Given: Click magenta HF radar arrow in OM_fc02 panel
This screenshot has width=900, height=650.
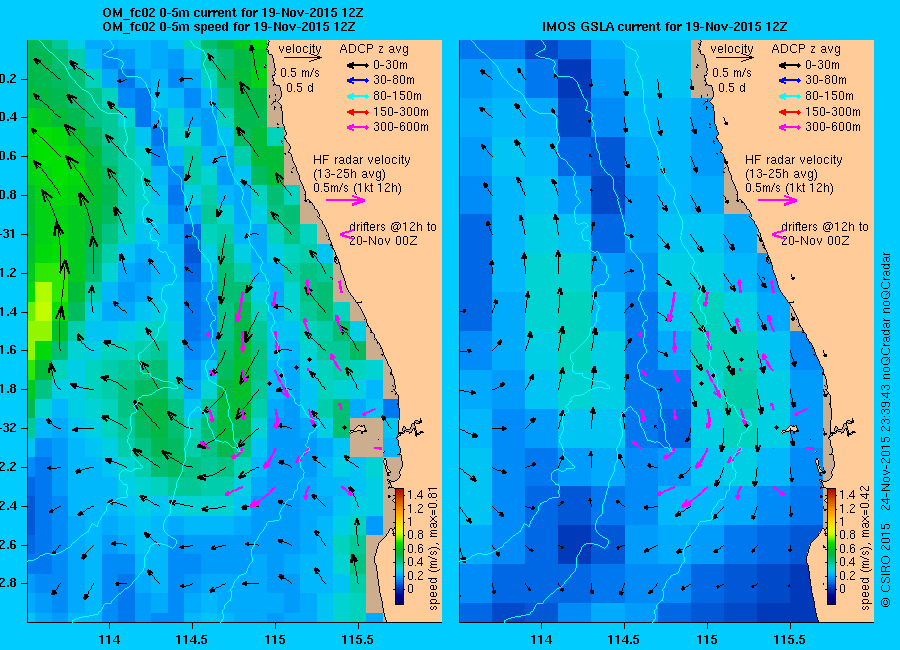Looking at the screenshot, I should coord(346,200).
